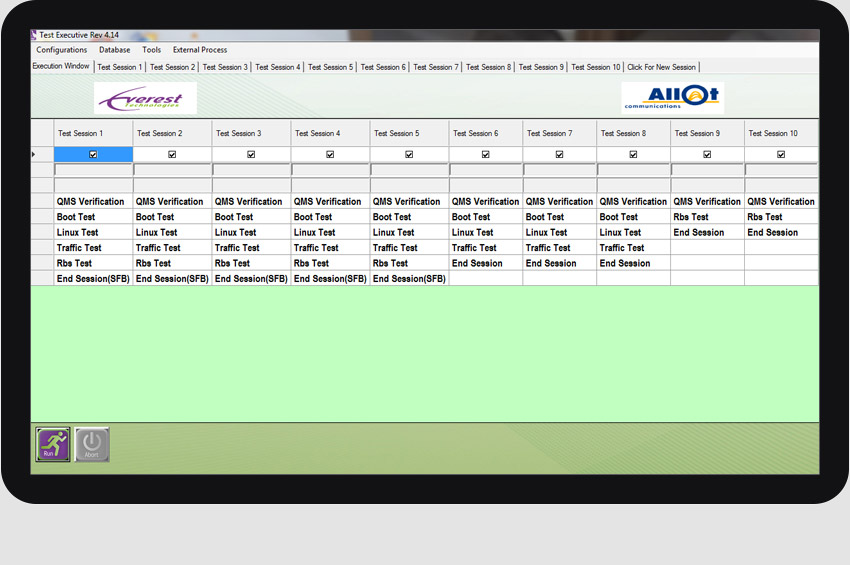The height and width of the screenshot is (565, 850).
Task: Go to the Execution Window tab
Action: 61,67
